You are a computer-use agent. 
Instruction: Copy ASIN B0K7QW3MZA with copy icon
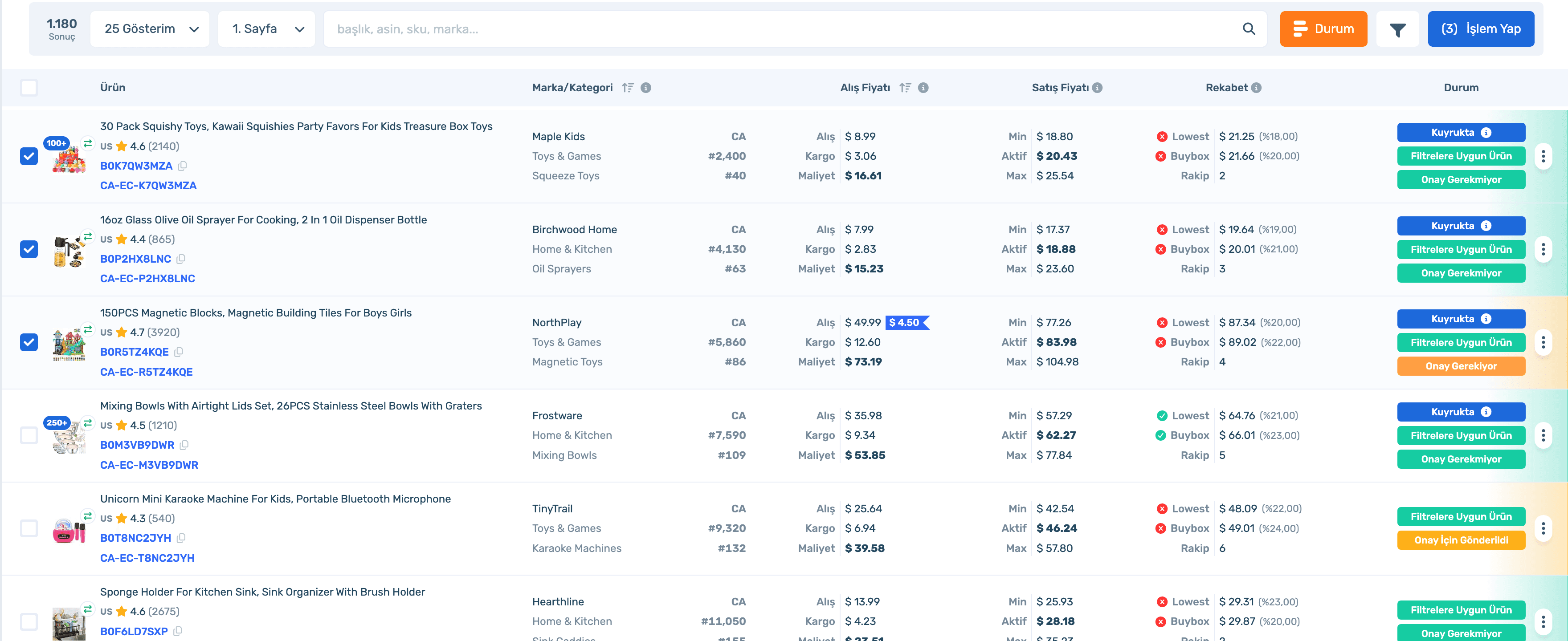183,166
